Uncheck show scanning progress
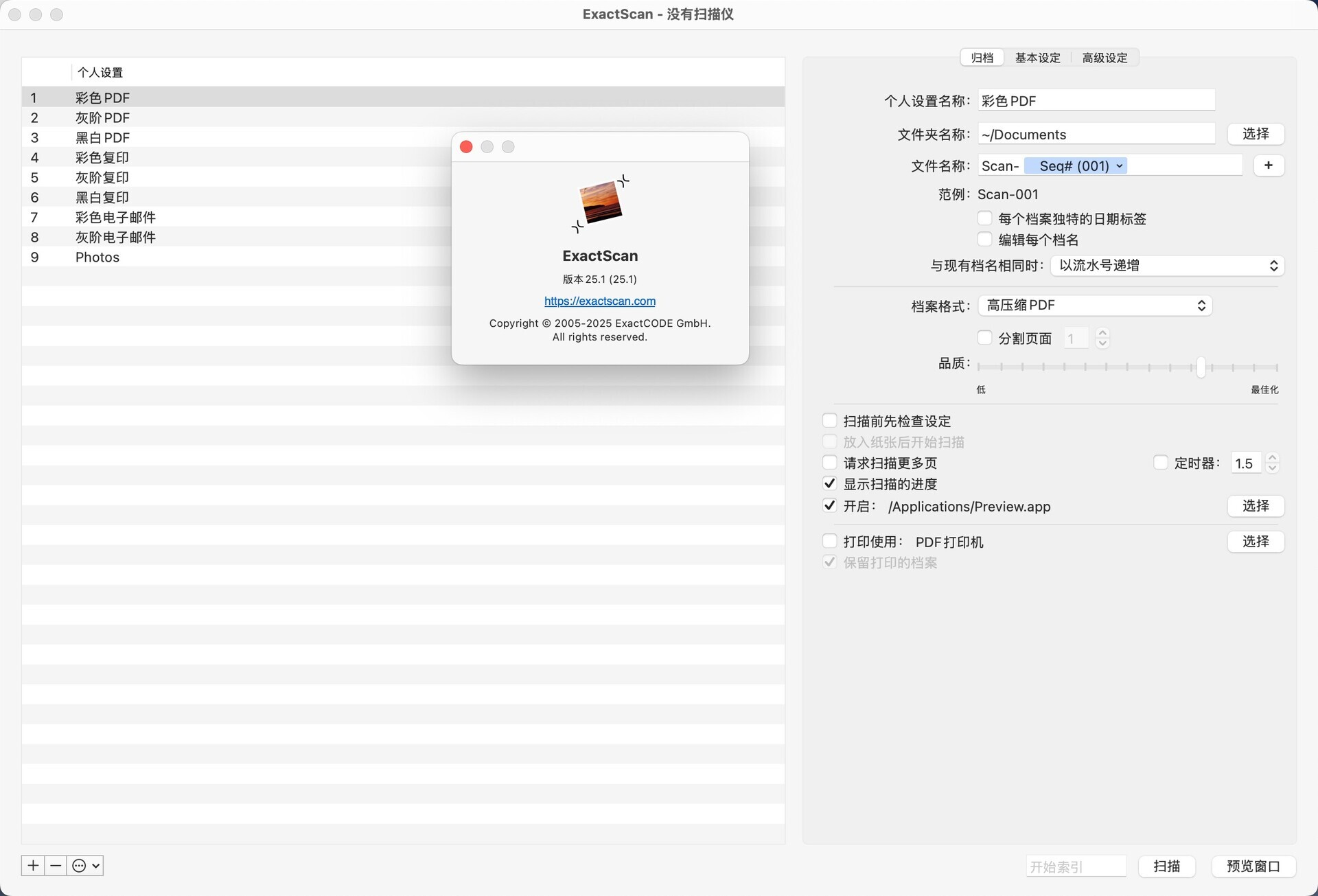The image size is (1318, 896). click(x=829, y=483)
